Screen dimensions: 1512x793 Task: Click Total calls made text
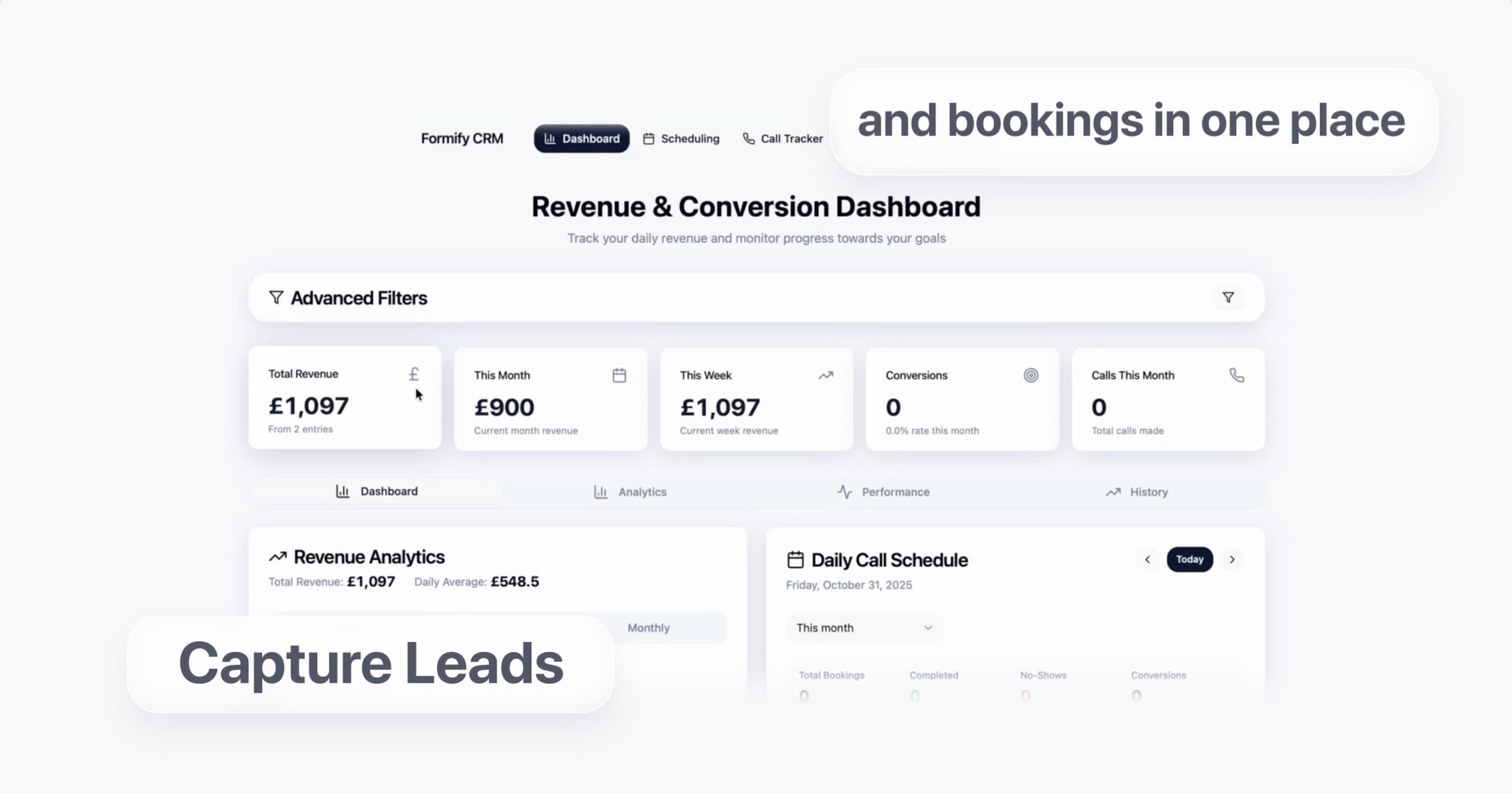coord(1128,431)
